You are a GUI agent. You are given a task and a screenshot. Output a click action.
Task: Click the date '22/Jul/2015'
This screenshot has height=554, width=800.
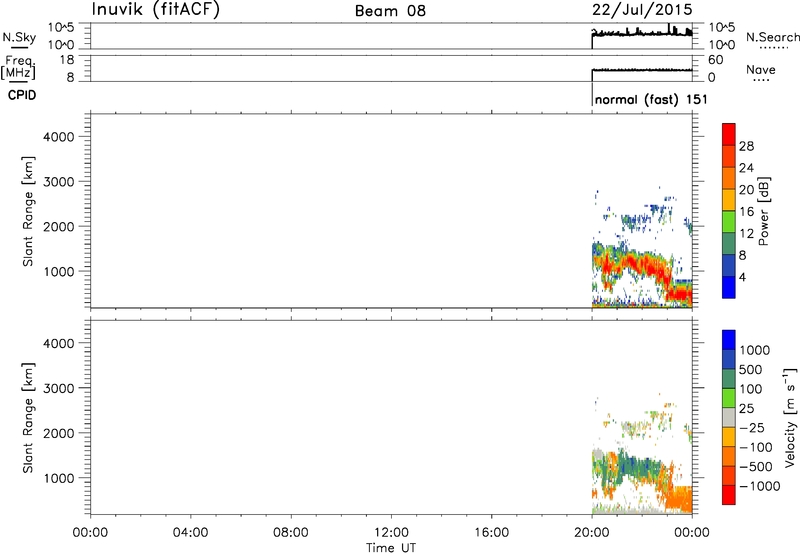(642, 10)
